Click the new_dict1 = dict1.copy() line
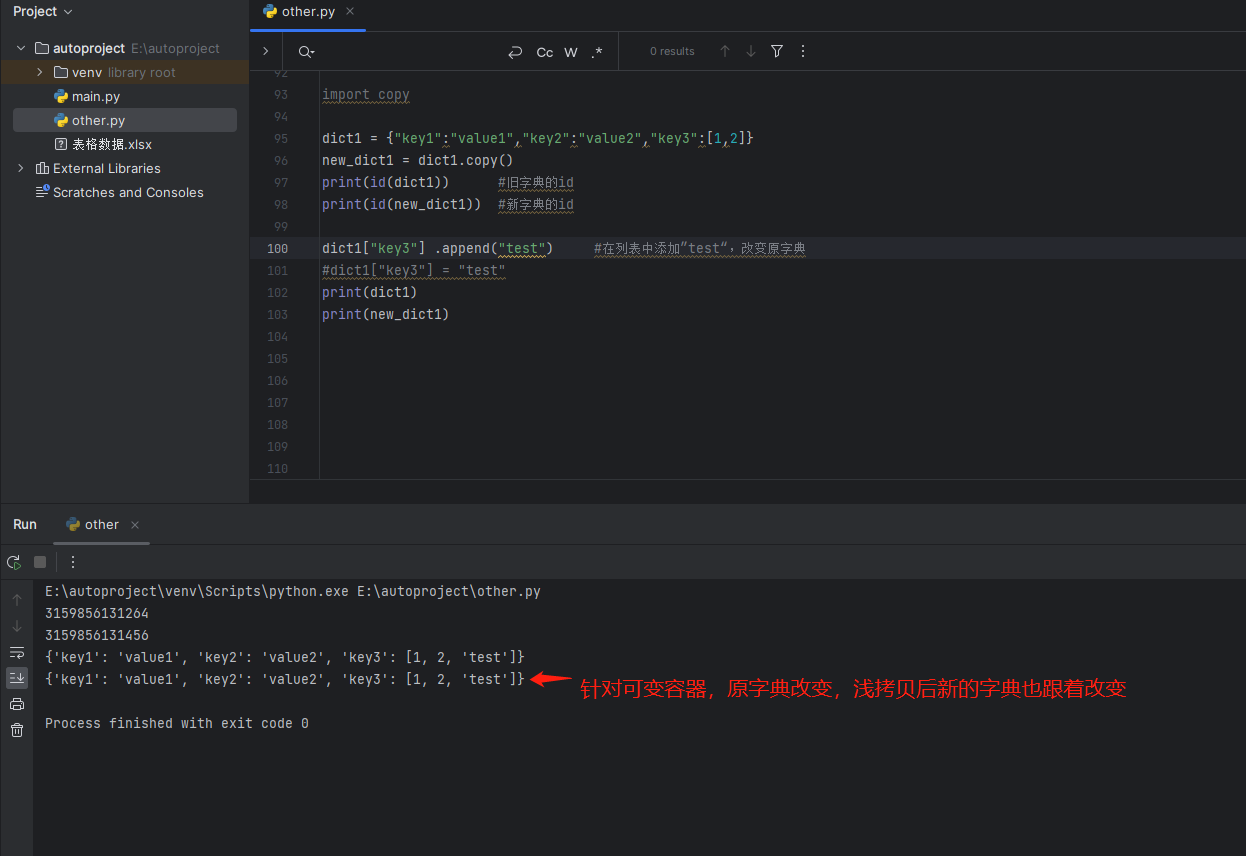The width and height of the screenshot is (1246, 856). (x=417, y=160)
